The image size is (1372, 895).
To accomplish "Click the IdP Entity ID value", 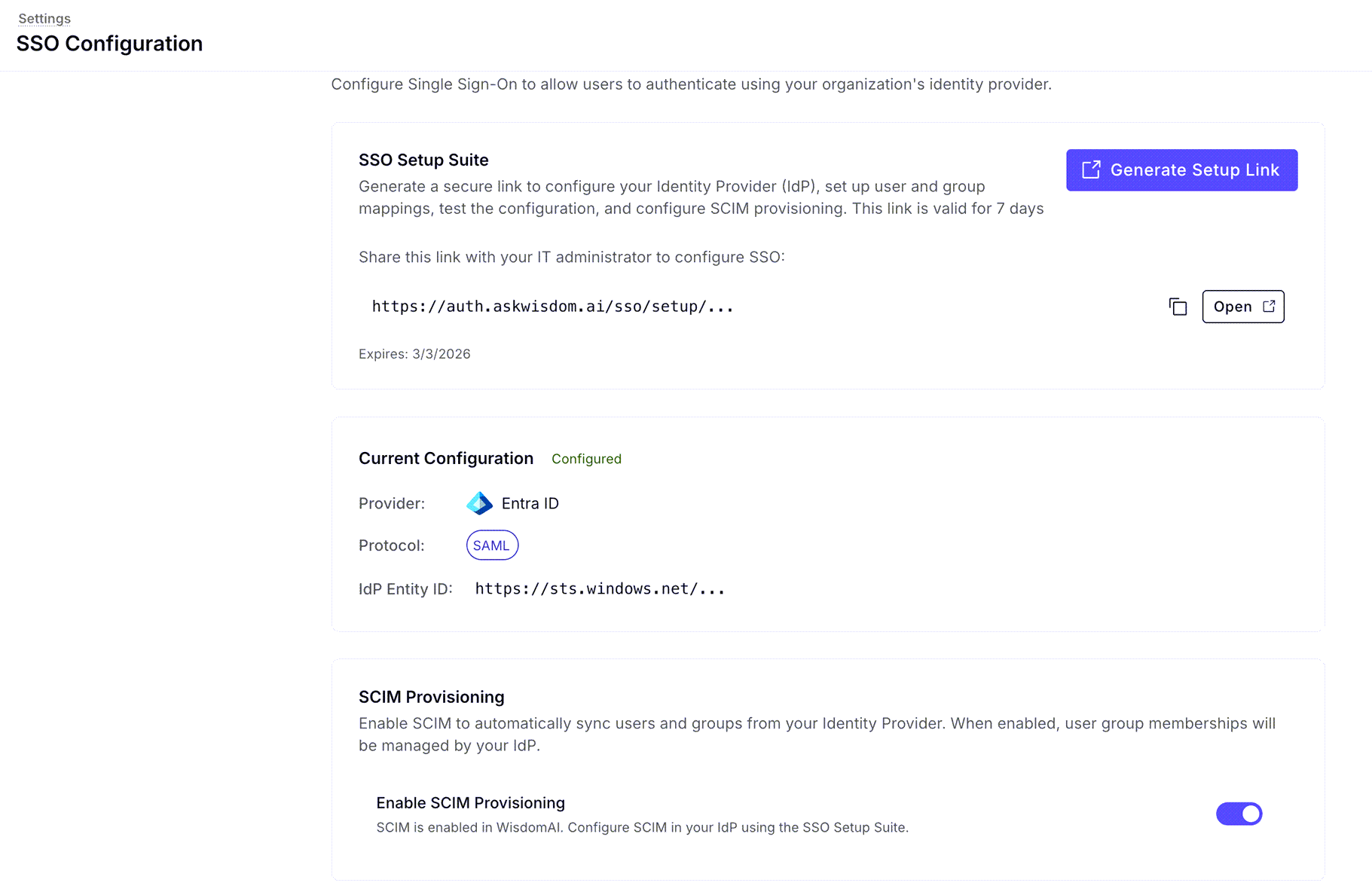I will click(599, 588).
